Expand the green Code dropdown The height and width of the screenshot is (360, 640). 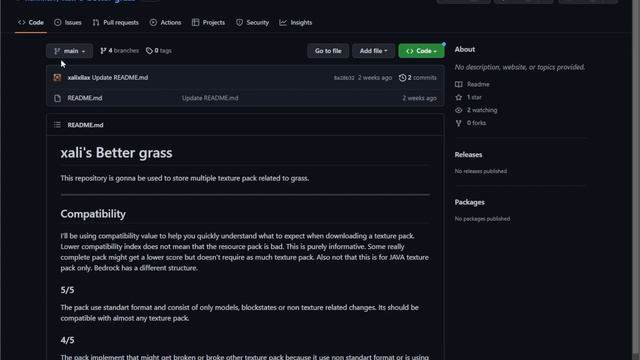[421, 51]
